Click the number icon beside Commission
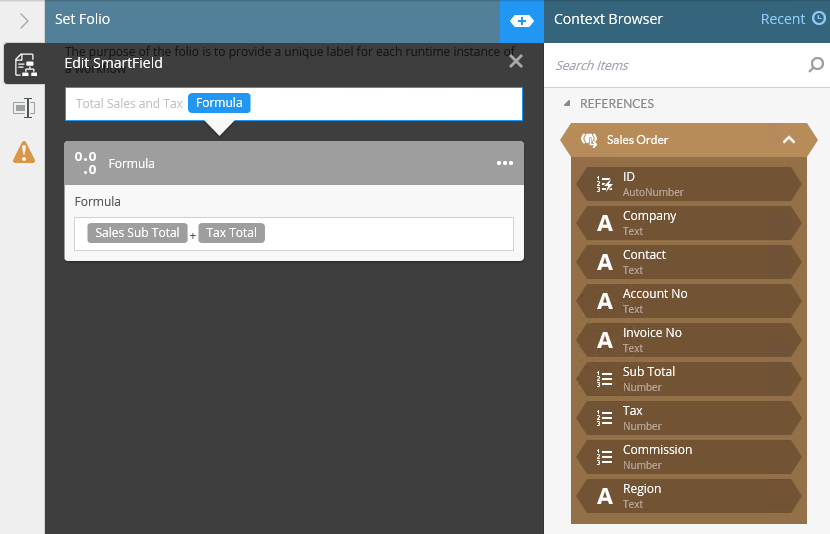 click(x=605, y=457)
